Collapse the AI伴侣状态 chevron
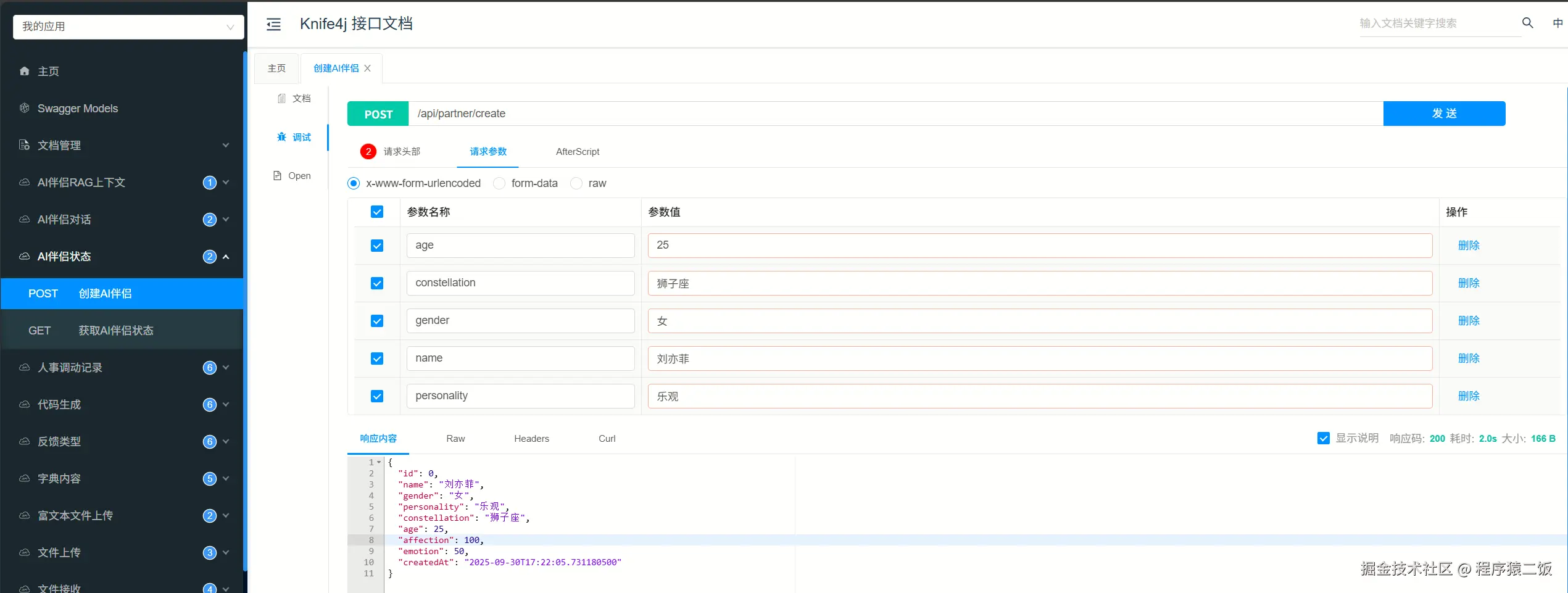 226,256
